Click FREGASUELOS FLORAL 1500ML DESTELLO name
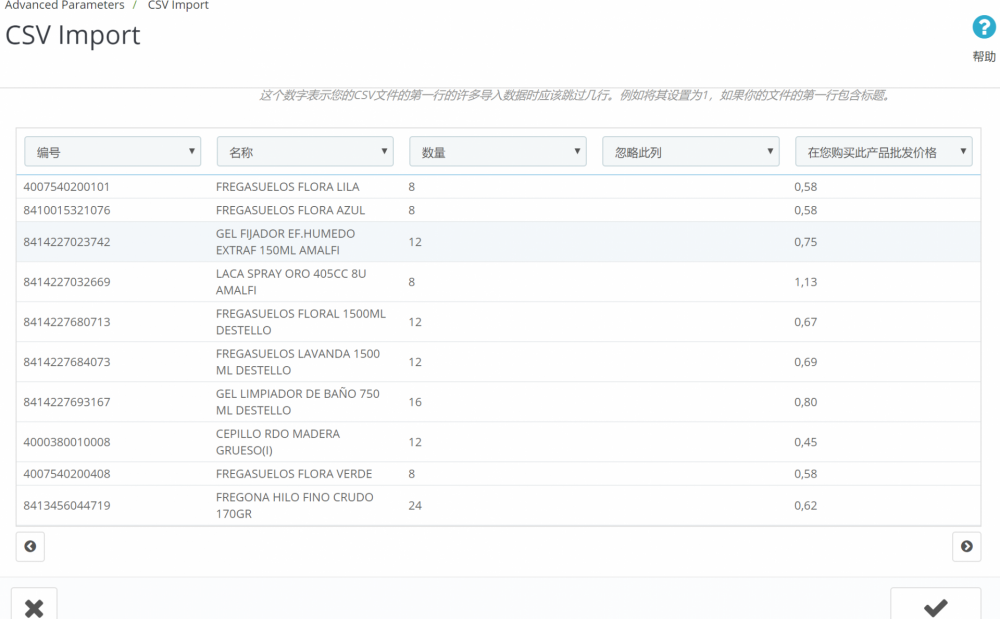The width and height of the screenshot is (1000, 619). (x=300, y=322)
